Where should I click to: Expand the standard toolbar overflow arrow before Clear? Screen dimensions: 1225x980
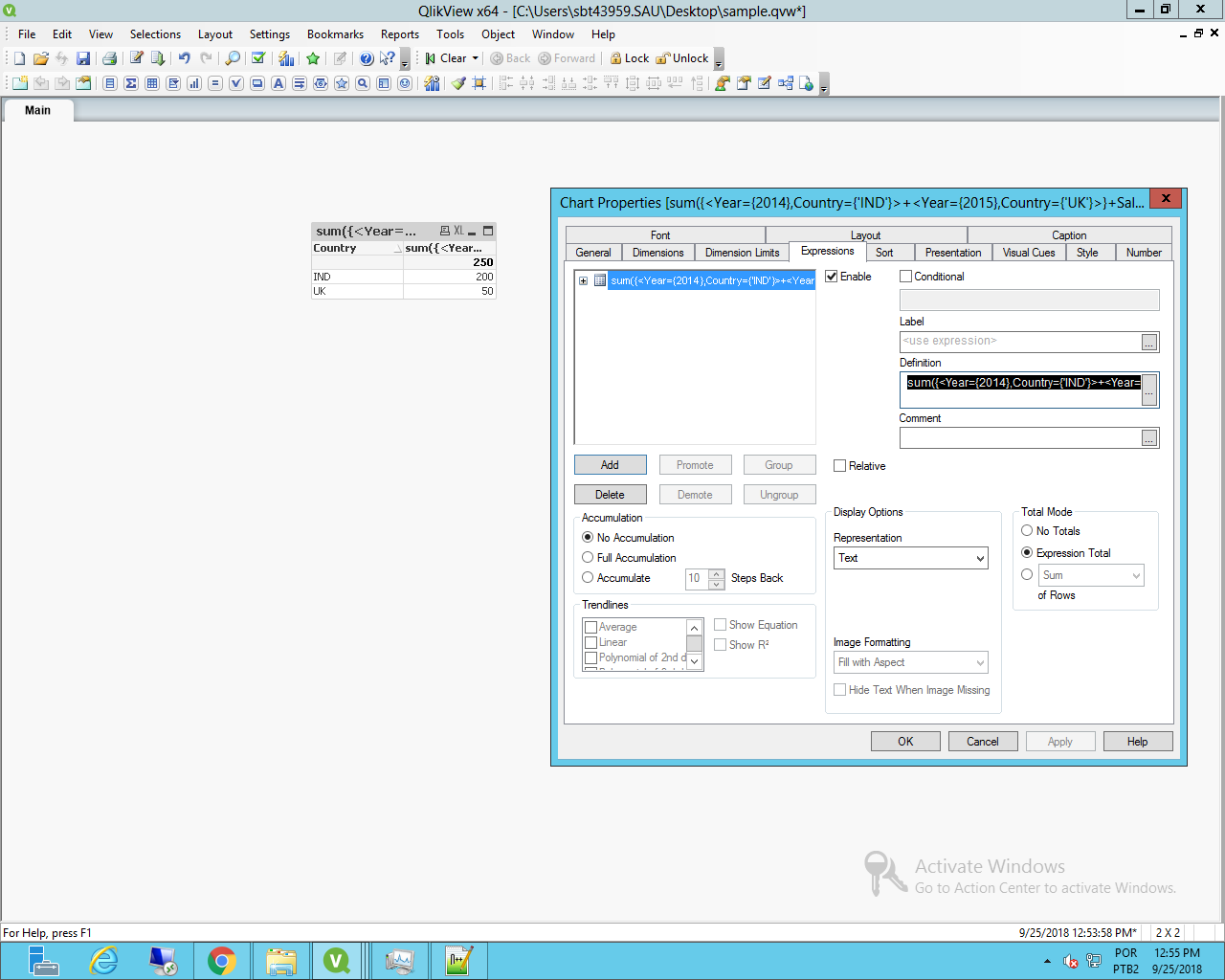(x=405, y=59)
